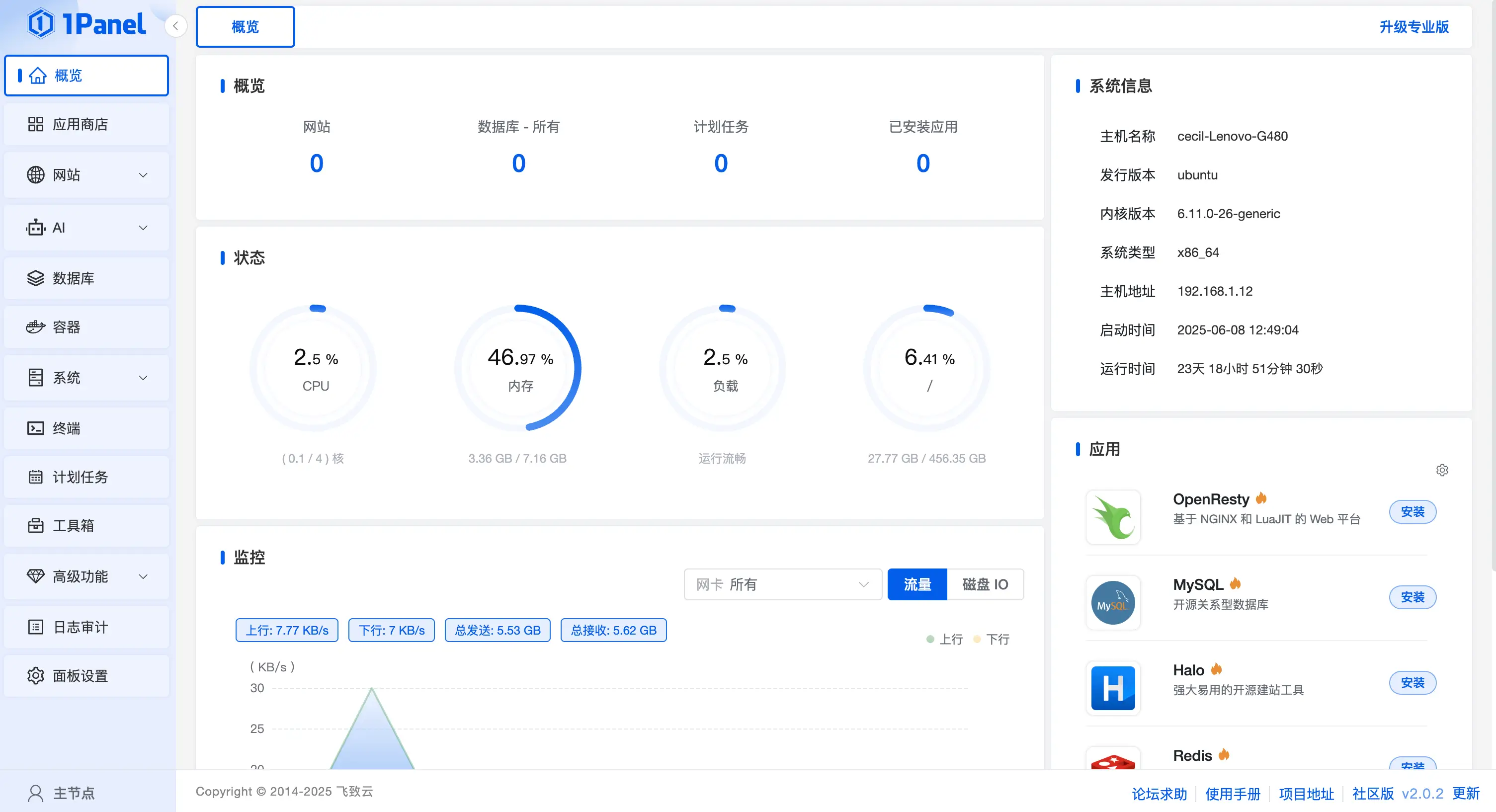Open 工具箱 in the sidebar
Viewport: 1496px width, 812px height.
point(86,526)
